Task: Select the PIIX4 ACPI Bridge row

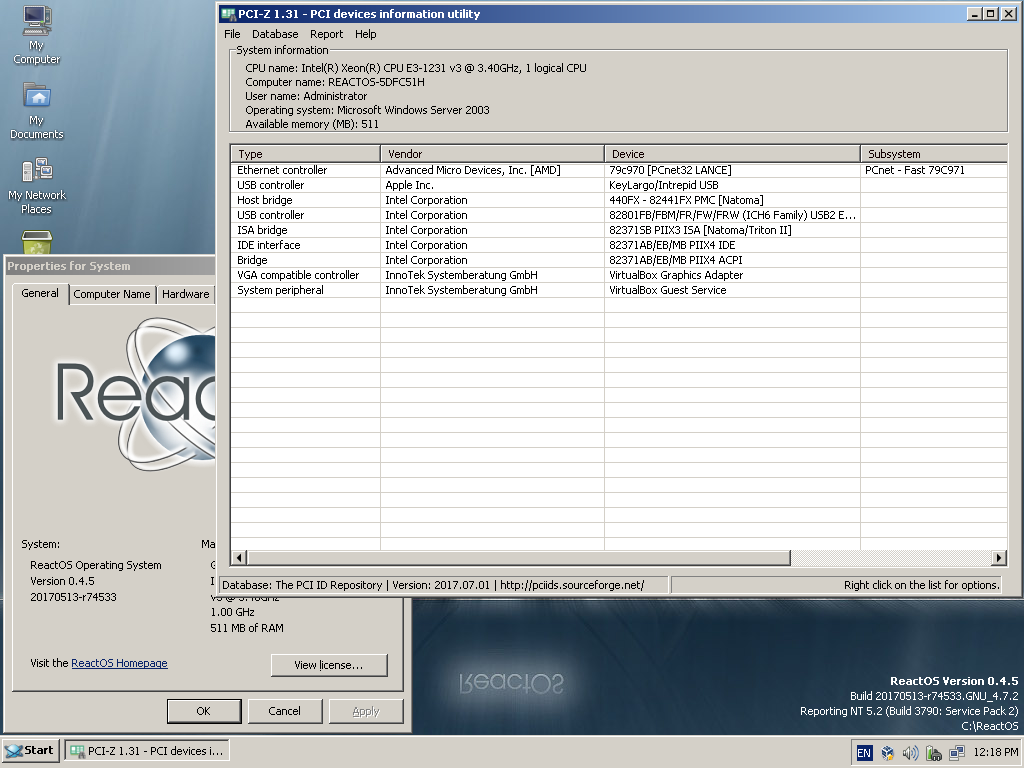Action: [618, 260]
